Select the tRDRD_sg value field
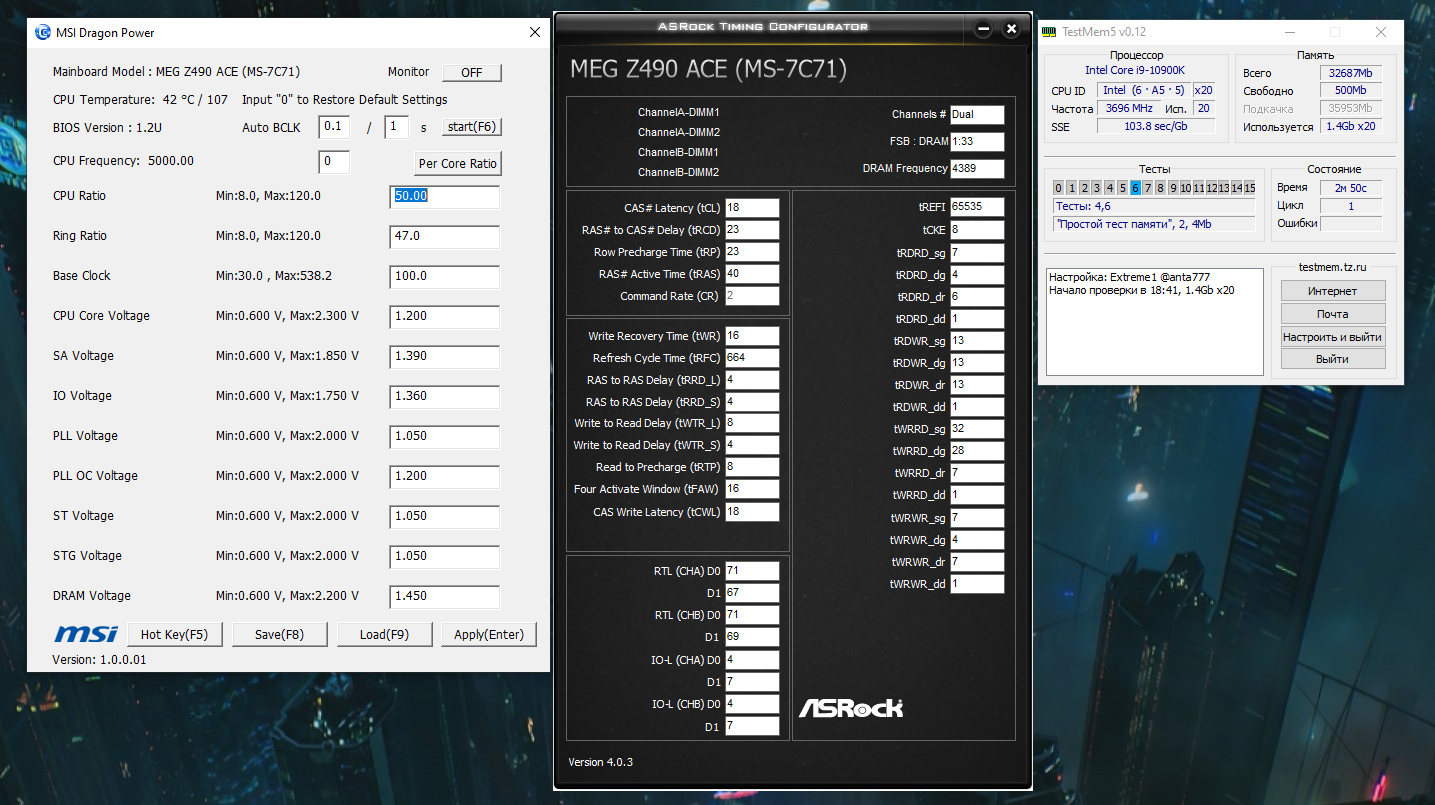 tap(977, 253)
